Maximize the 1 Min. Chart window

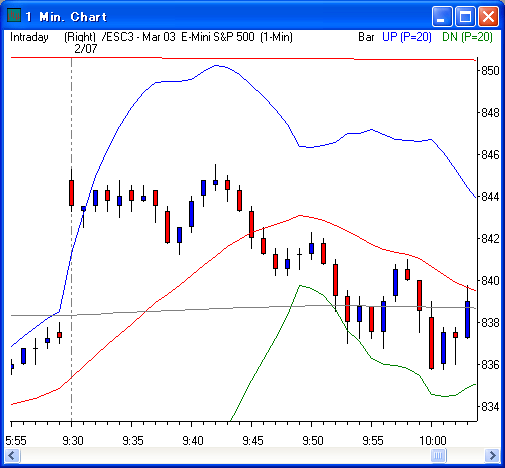(465, 16)
